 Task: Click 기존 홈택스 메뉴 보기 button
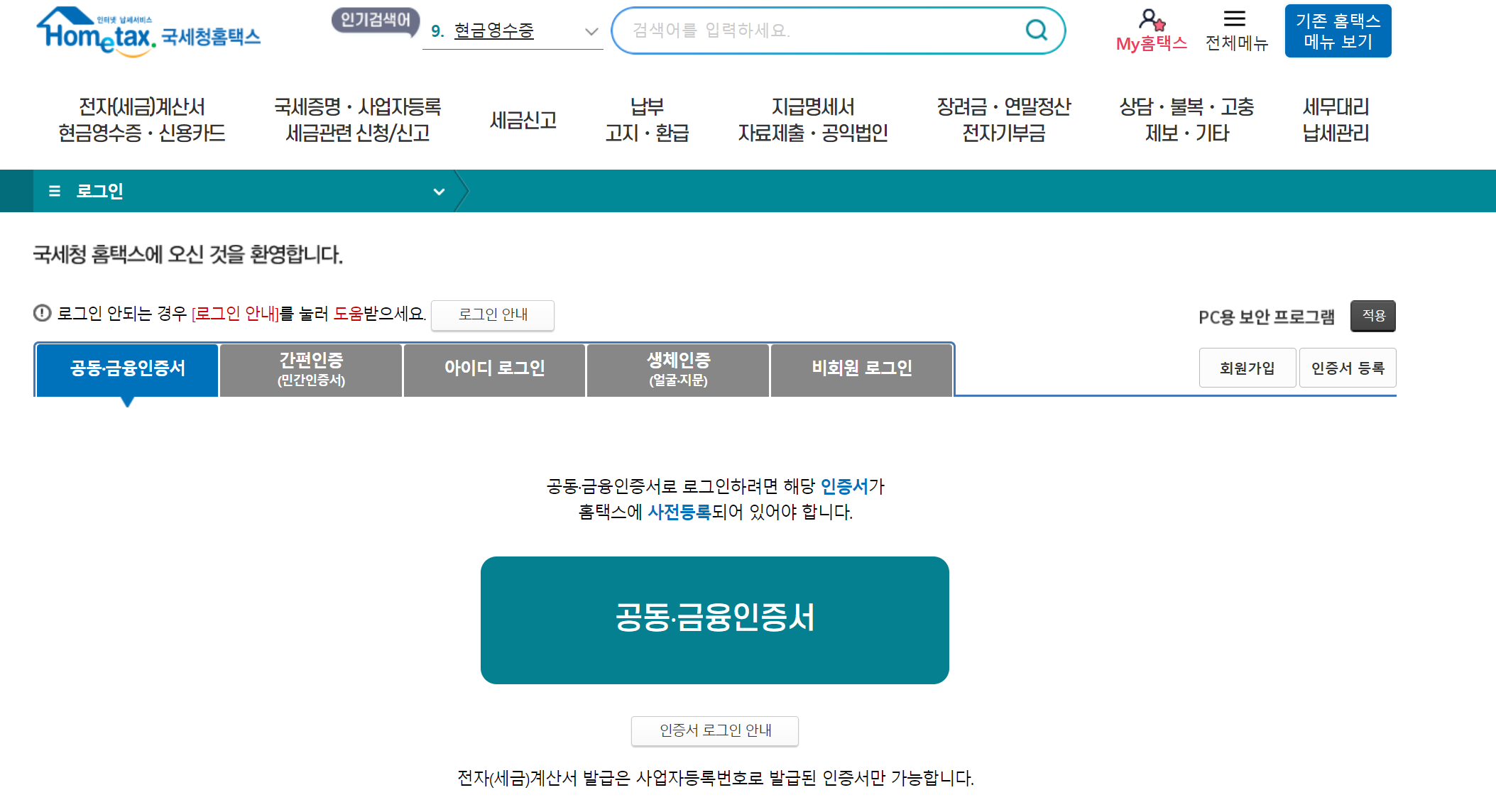1338,31
